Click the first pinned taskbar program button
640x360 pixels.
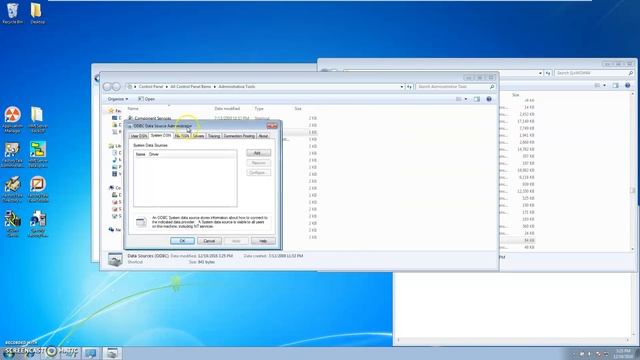pyautogui.click(x=90, y=353)
